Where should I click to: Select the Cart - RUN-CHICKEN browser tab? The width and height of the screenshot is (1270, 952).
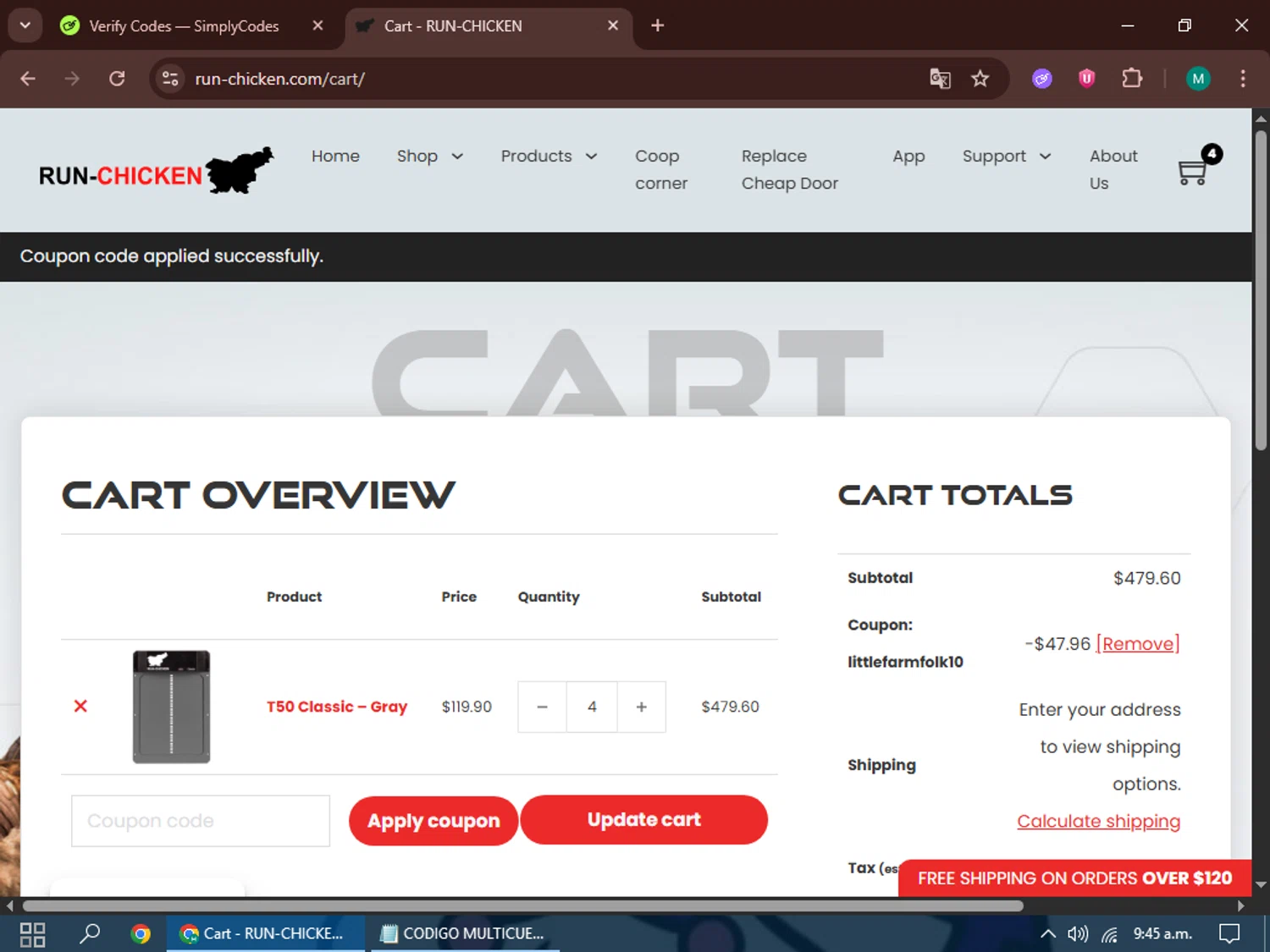(x=488, y=26)
